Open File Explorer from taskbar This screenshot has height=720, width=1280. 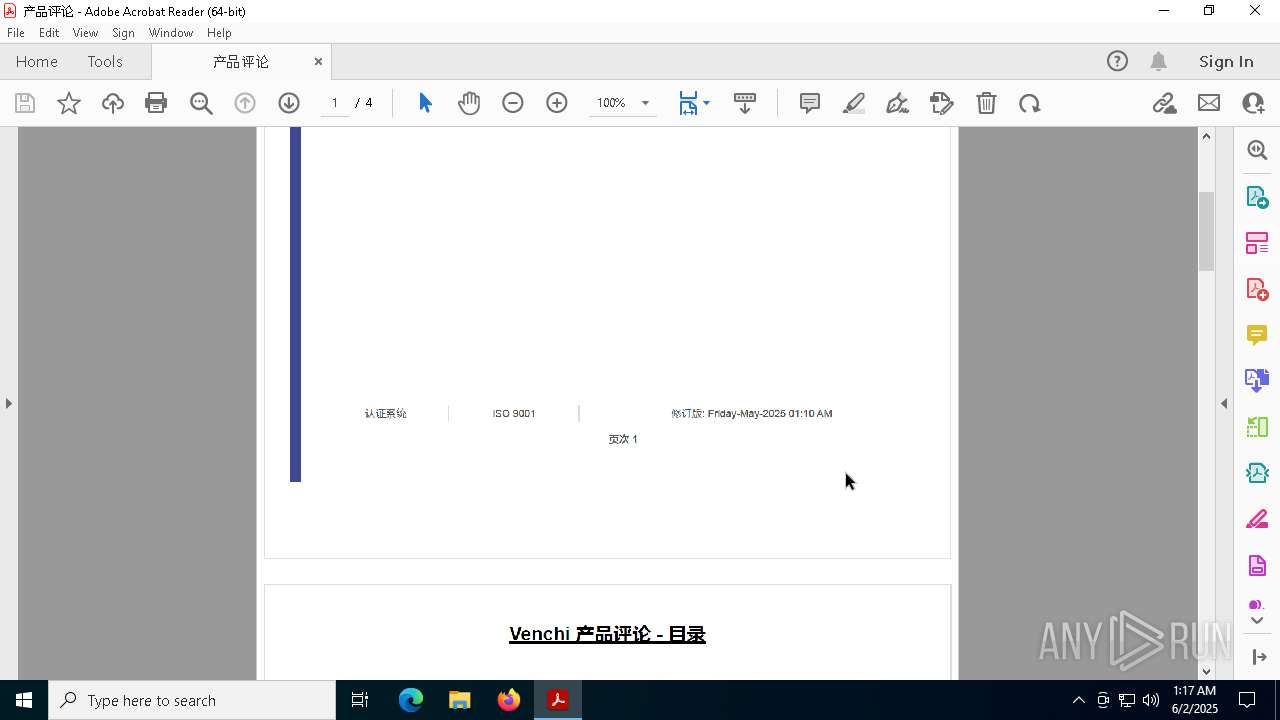[460, 700]
